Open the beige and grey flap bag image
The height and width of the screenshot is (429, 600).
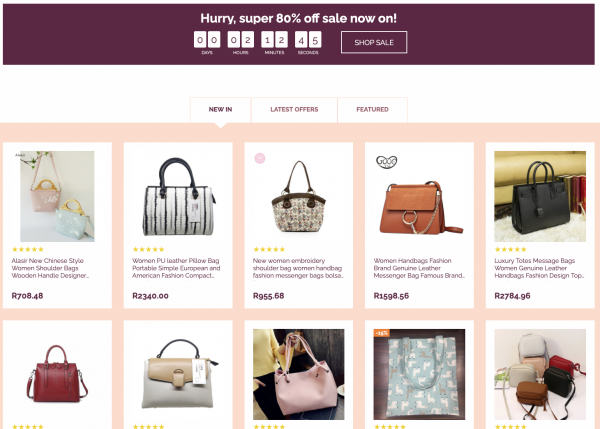click(x=178, y=374)
